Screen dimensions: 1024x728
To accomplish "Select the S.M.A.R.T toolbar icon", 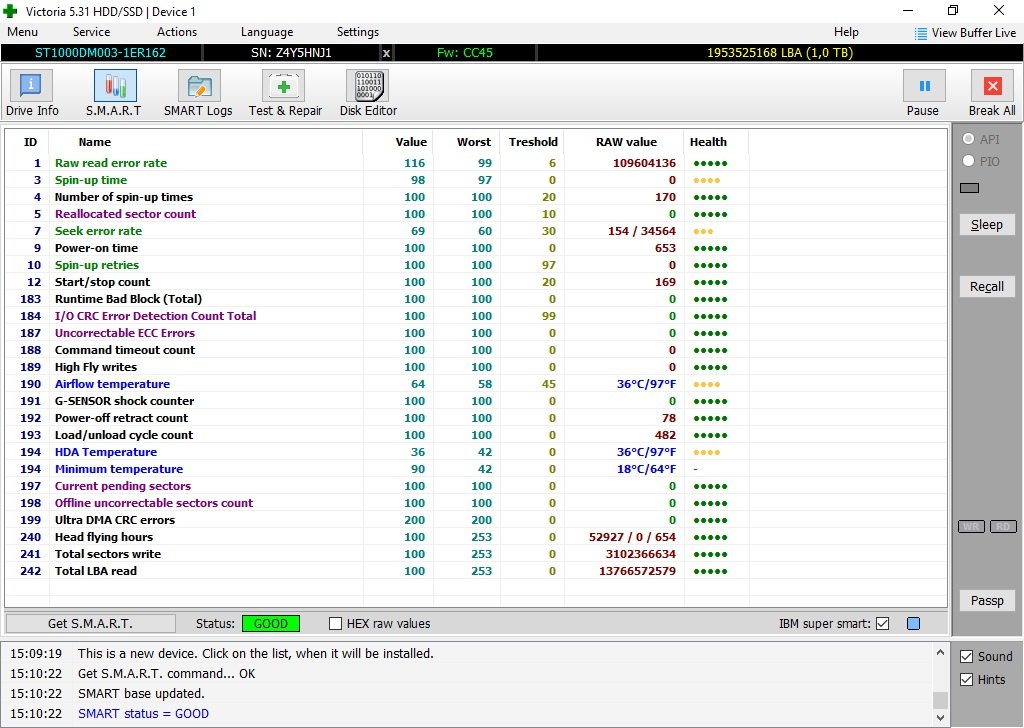I will click(114, 93).
